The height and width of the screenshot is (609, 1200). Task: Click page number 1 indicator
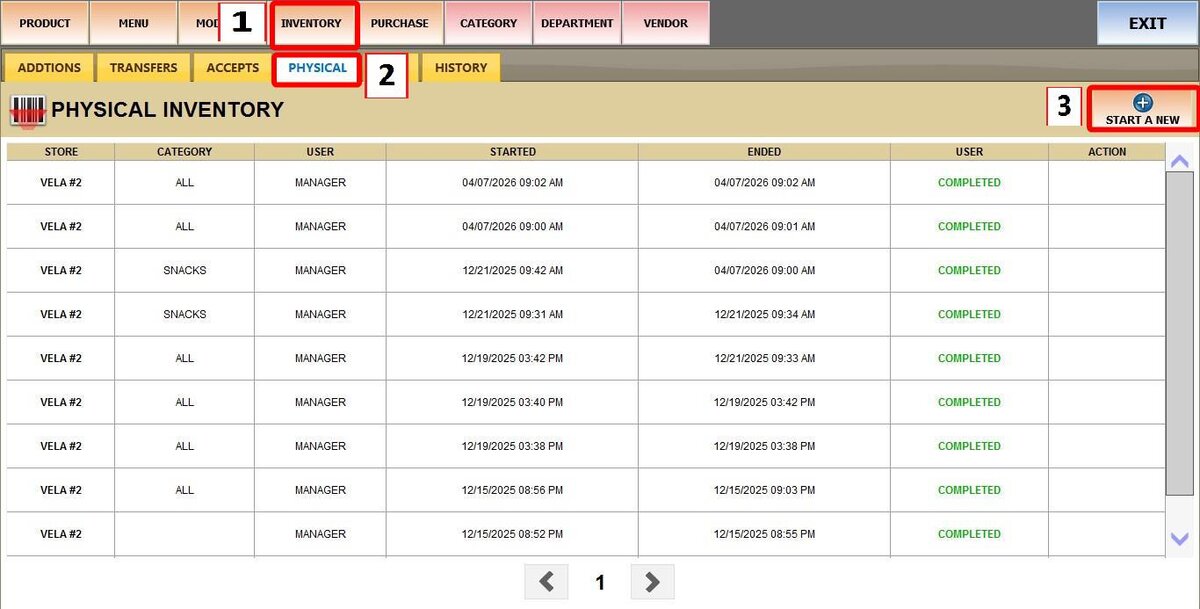[x=600, y=583]
